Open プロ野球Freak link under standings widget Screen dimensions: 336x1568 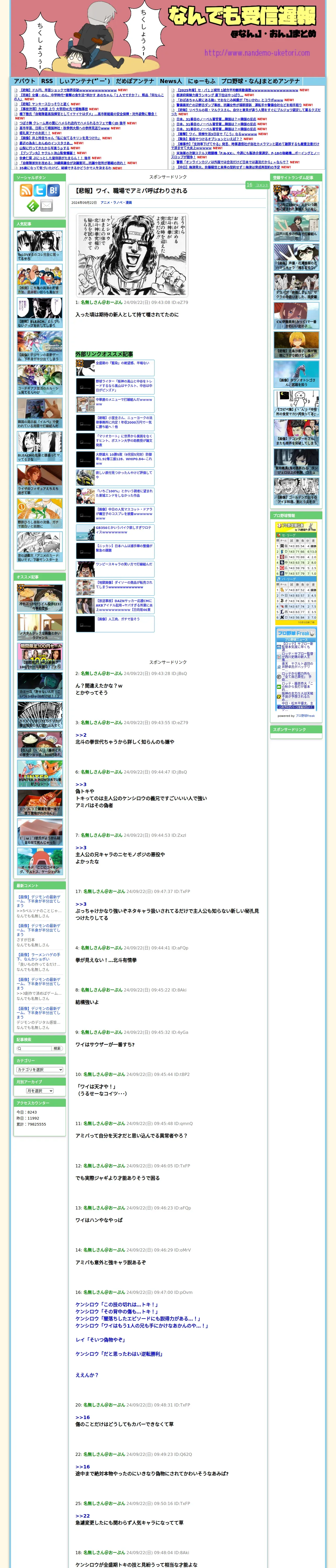pos(305,716)
